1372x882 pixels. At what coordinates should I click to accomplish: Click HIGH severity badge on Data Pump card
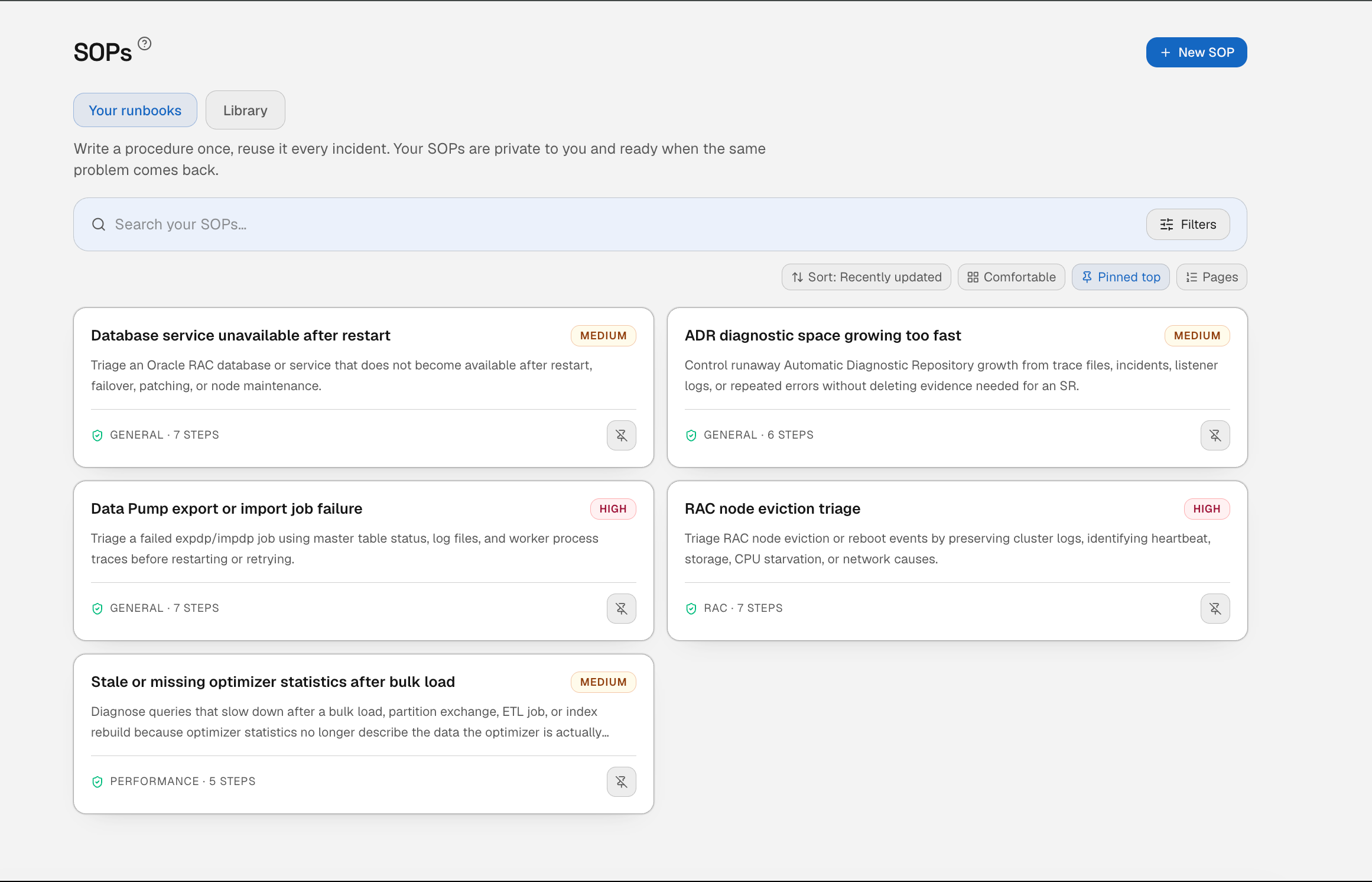613,509
